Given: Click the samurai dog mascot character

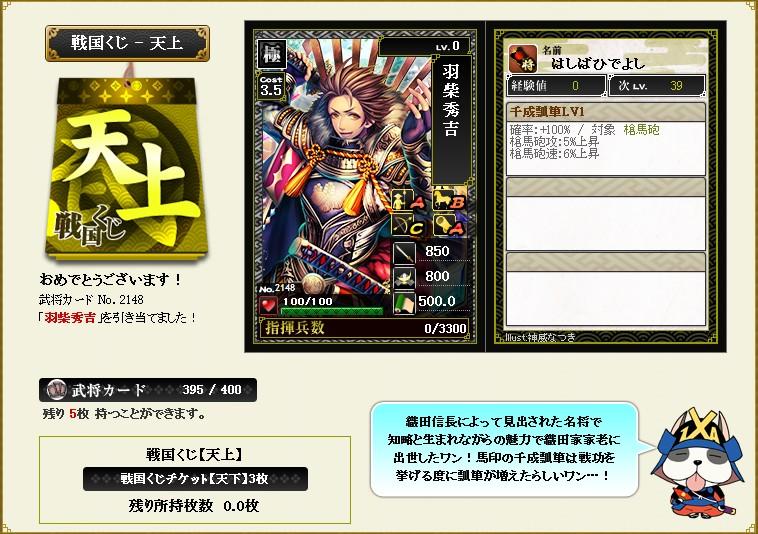Looking at the screenshot, I should click(x=697, y=462).
